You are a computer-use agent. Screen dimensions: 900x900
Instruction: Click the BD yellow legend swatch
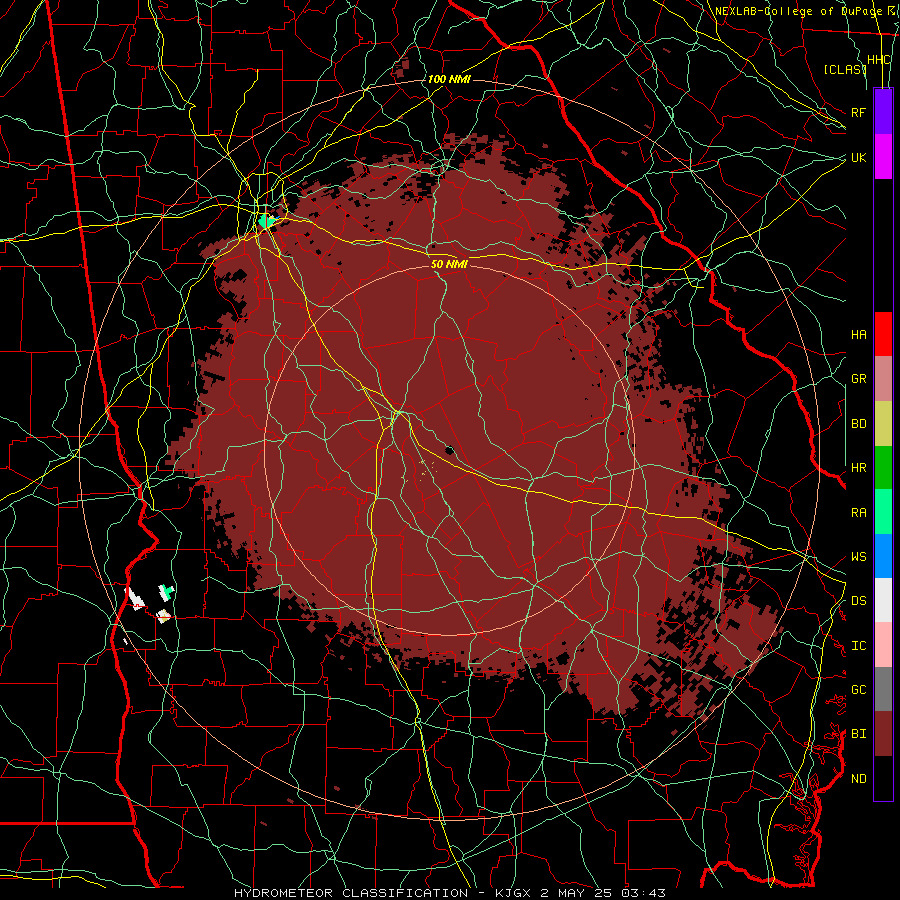883,424
